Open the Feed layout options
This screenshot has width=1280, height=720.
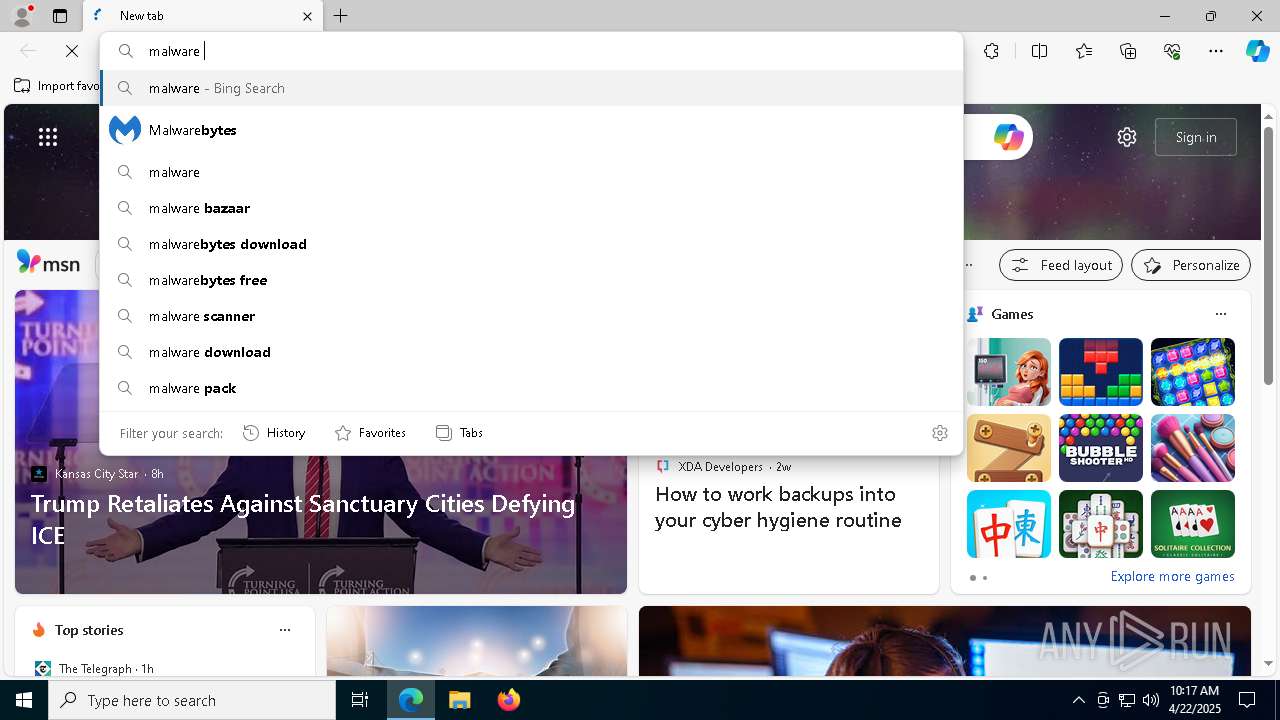(x=1061, y=265)
